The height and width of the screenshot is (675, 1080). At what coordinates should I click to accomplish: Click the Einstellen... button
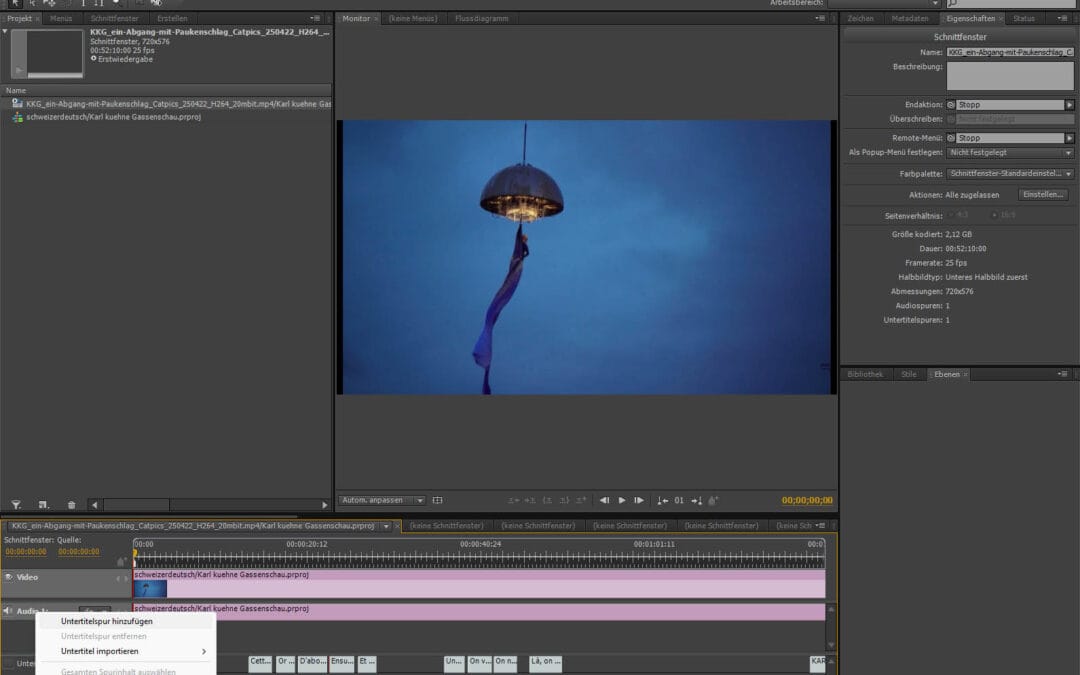tap(1043, 194)
